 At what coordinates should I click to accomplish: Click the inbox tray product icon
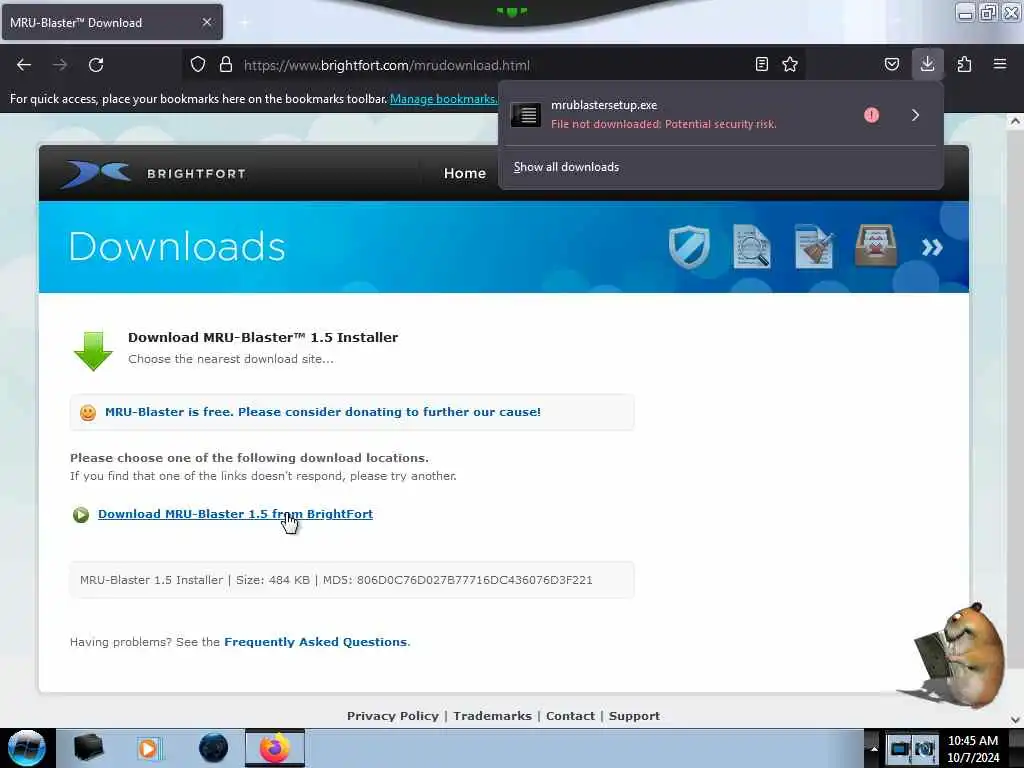[x=876, y=246]
